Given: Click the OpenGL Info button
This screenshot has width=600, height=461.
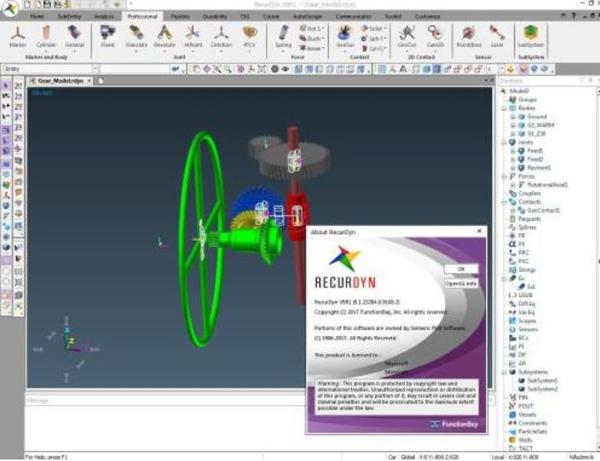Looking at the screenshot, I should click(460, 283).
